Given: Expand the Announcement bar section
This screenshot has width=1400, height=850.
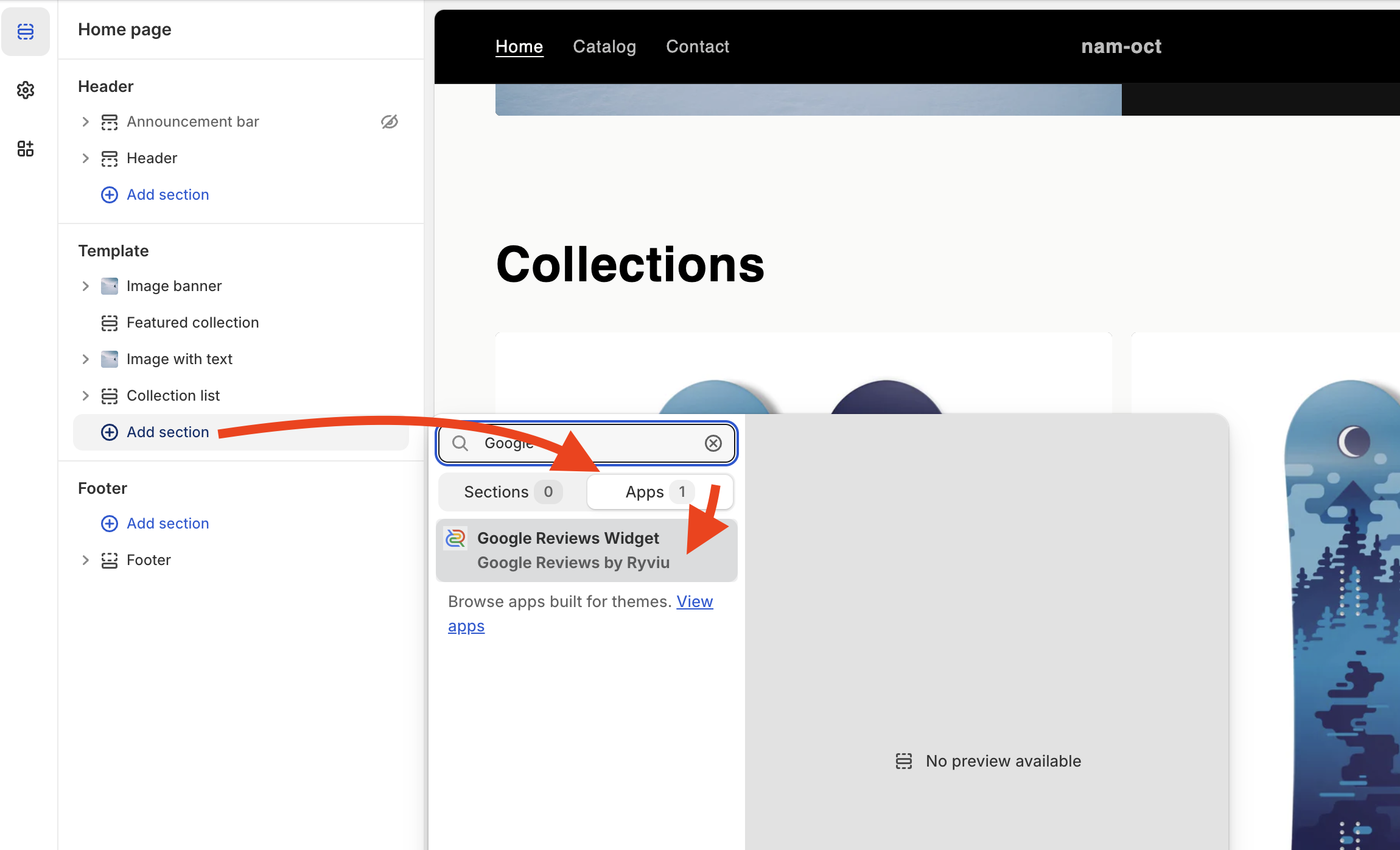Looking at the screenshot, I should tap(85, 122).
